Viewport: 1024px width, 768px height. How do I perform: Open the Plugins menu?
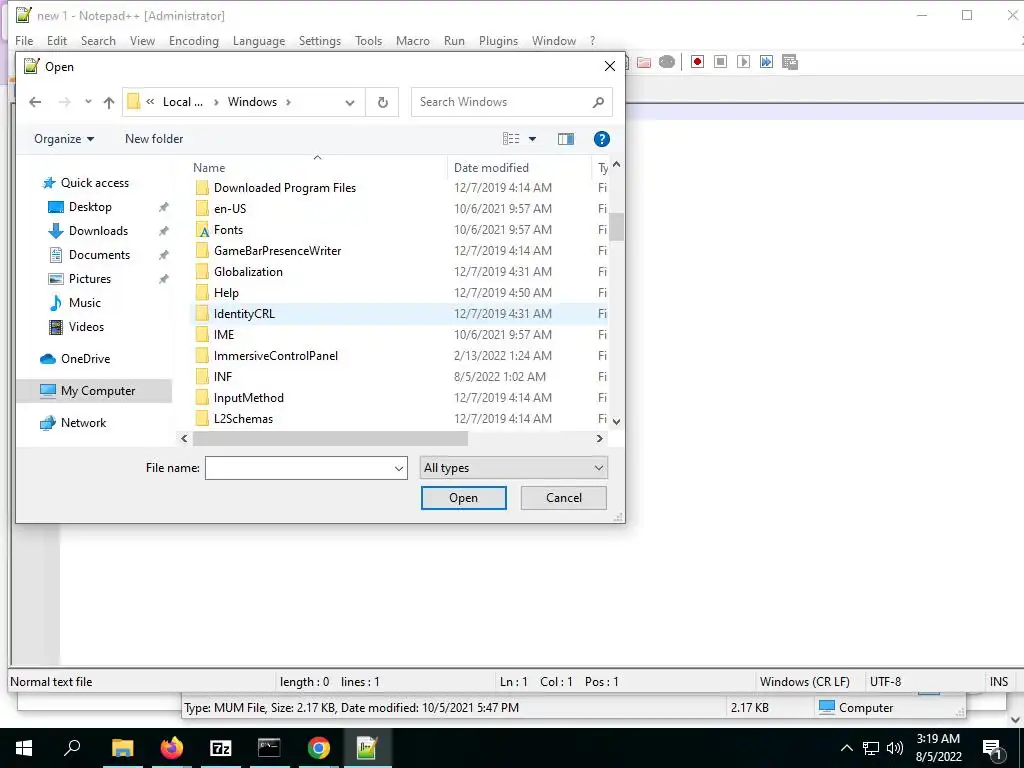point(498,40)
